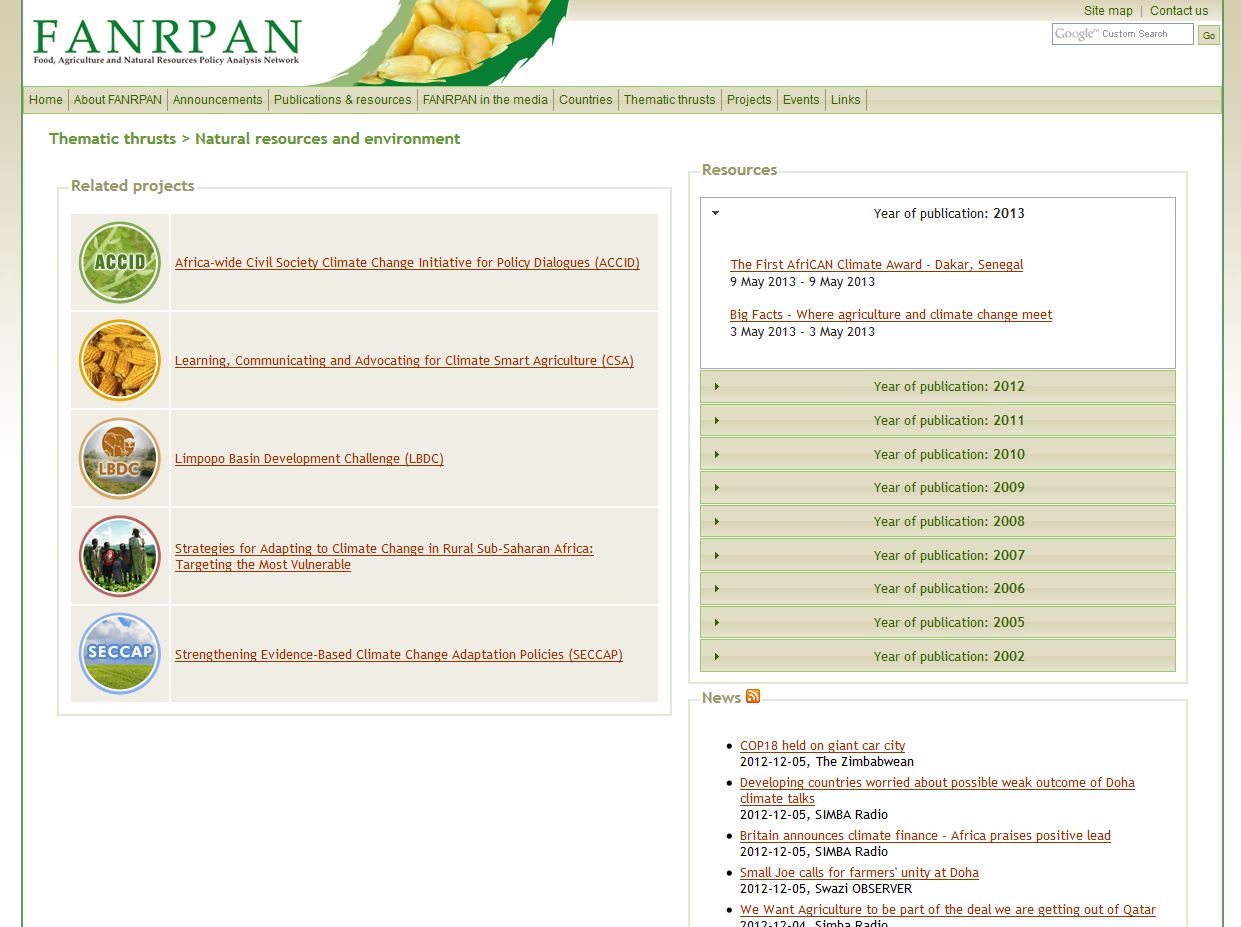Open Developing countries worried about Doha article

[x=937, y=791]
